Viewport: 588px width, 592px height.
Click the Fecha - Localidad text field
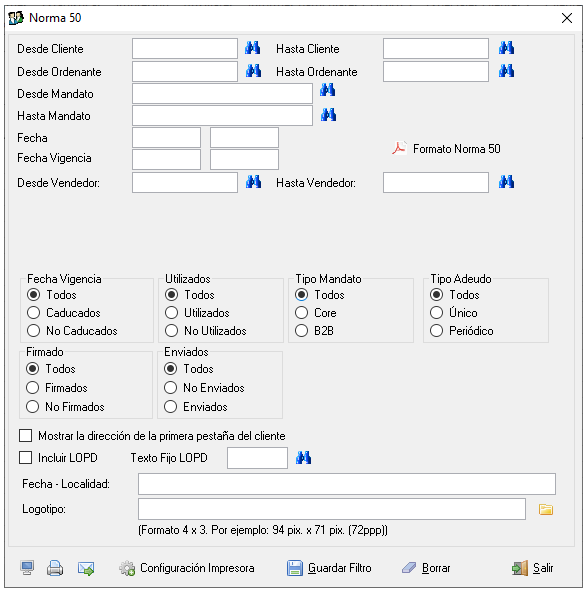click(347, 484)
